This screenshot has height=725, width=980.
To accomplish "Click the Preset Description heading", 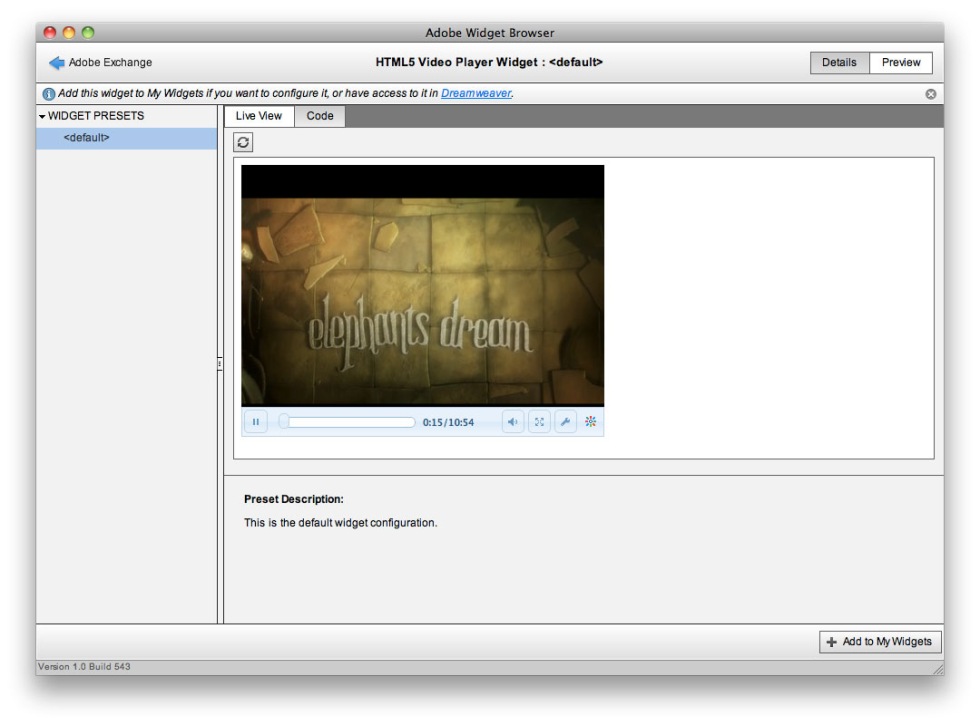I will (x=294, y=499).
